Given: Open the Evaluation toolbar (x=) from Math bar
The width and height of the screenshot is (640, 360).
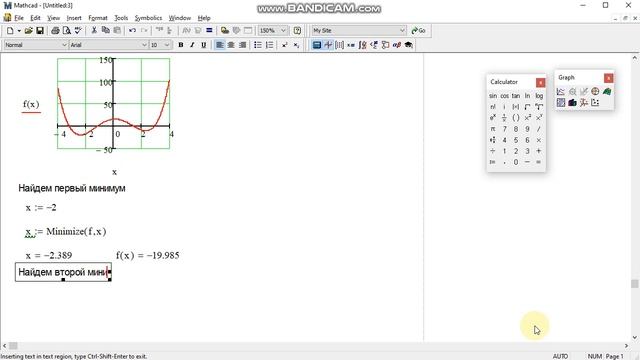Looking at the screenshot, I should (x=351, y=45).
